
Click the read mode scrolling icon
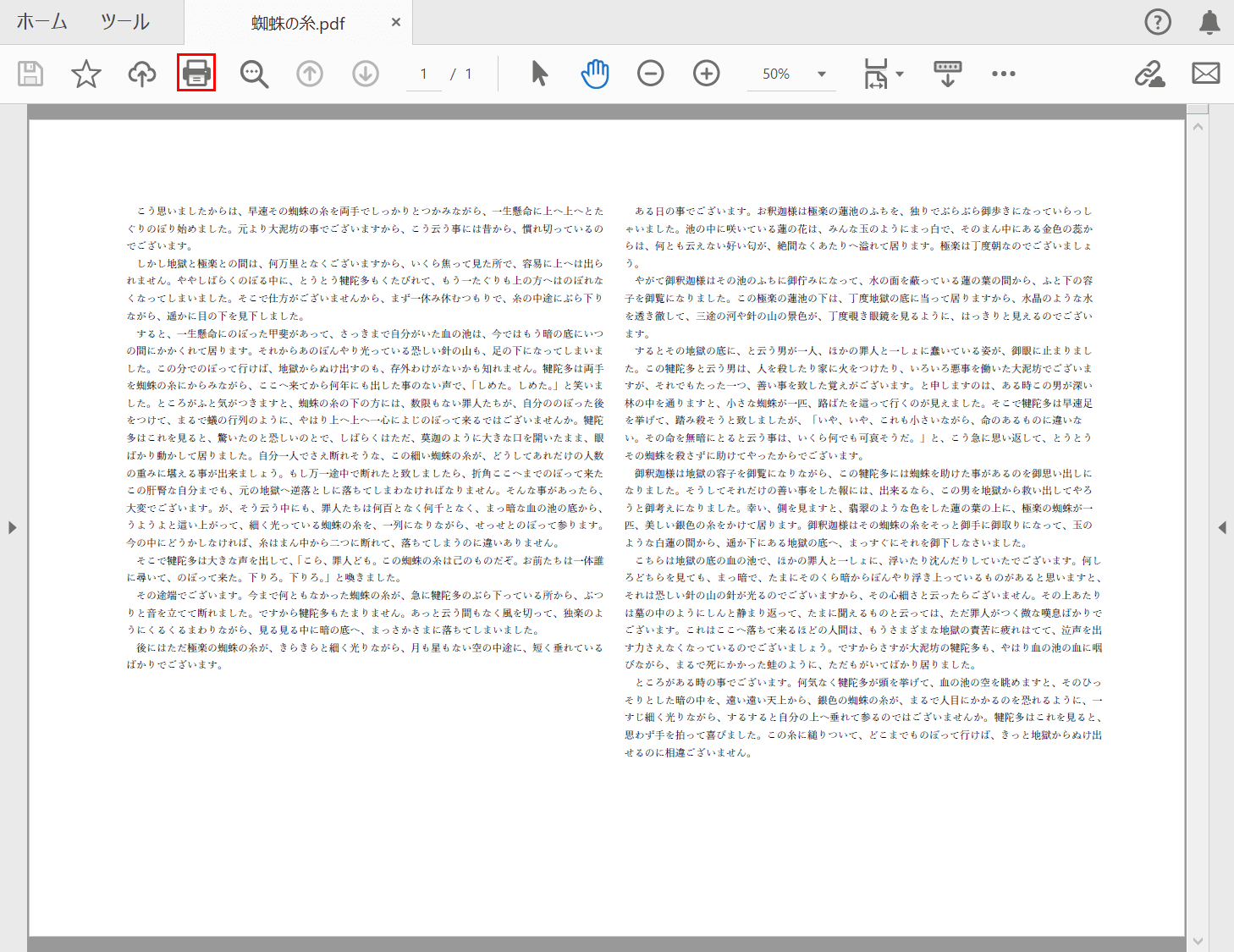[x=947, y=74]
